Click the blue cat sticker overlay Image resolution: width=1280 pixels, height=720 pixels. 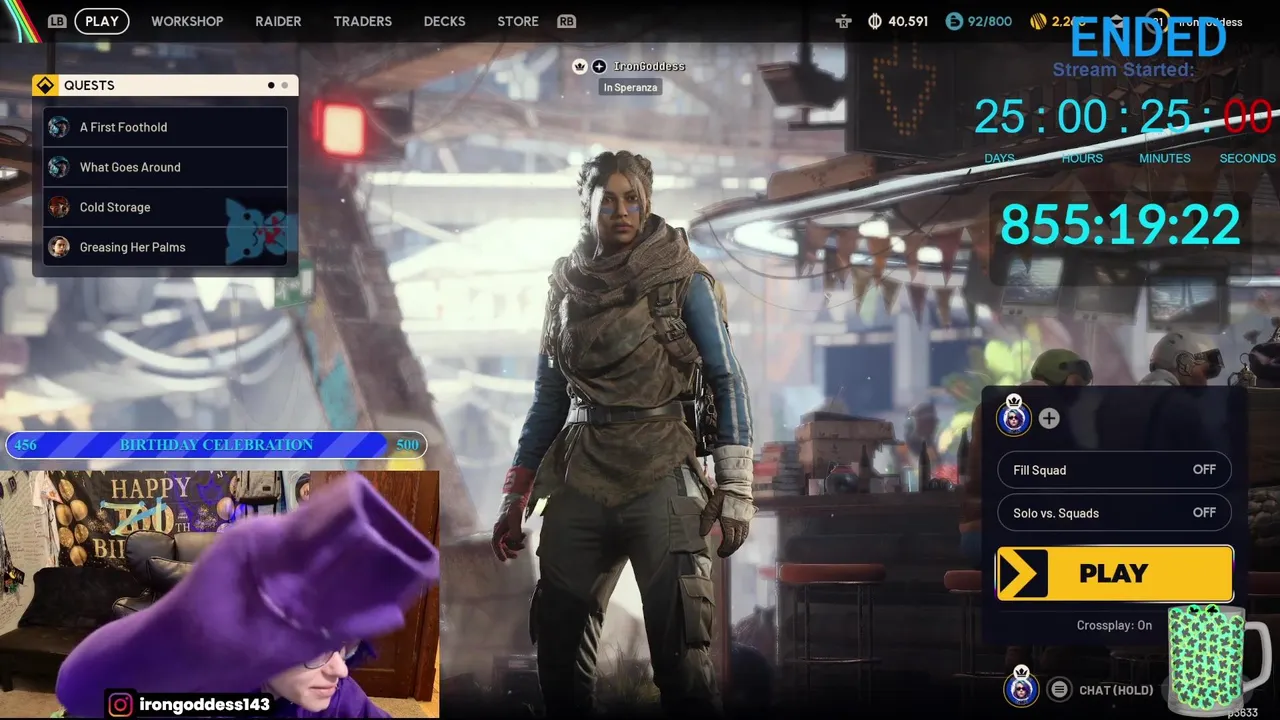pos(256,231)
